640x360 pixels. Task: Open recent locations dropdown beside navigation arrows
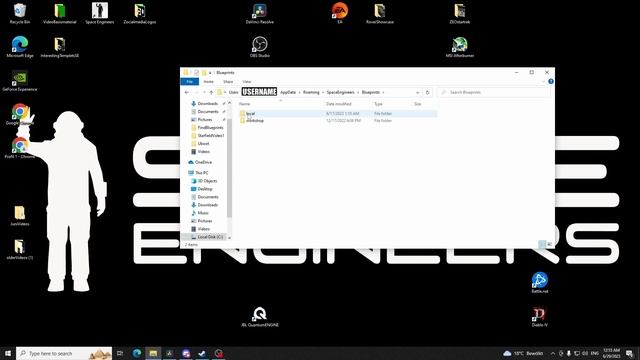(x=204, y=93)
